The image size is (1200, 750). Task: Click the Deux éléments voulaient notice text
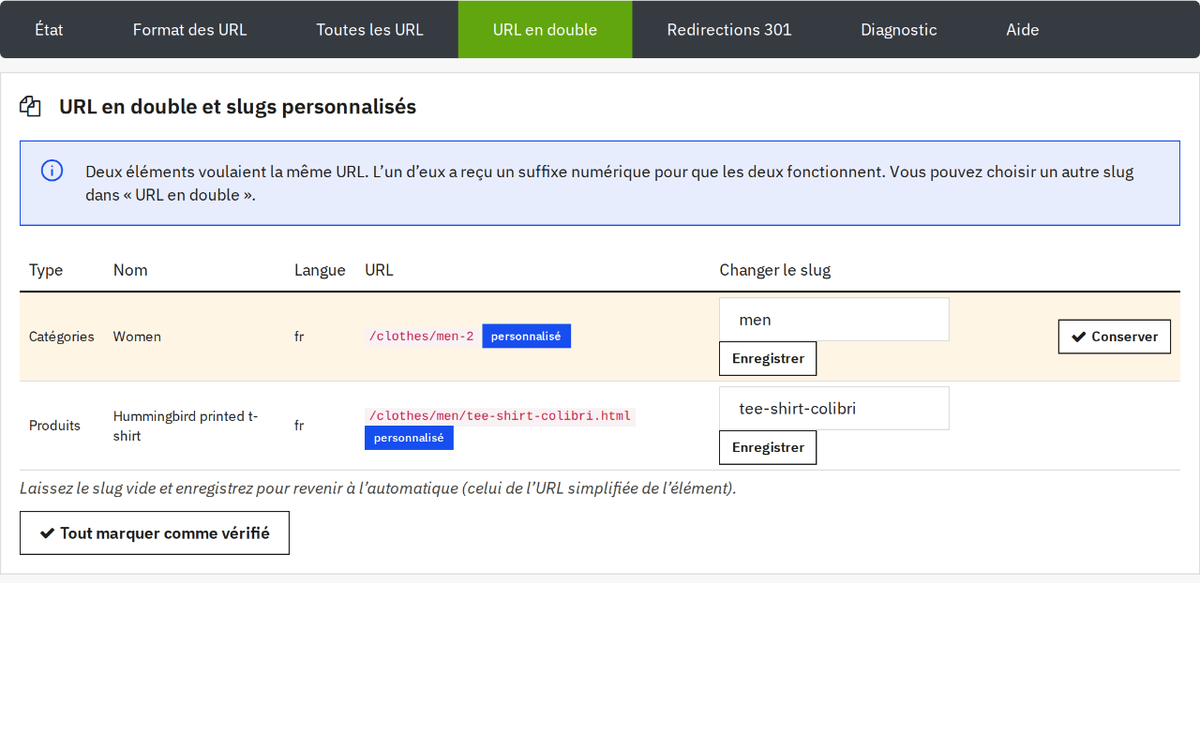(610, 183)
